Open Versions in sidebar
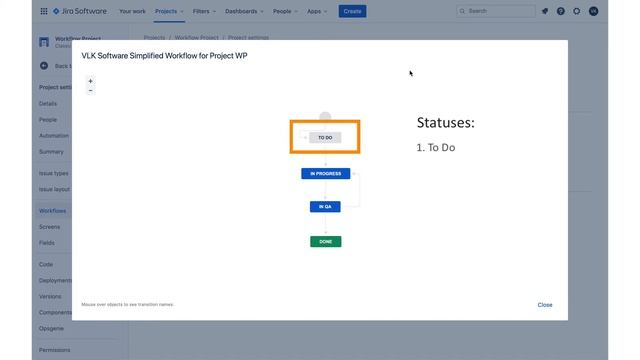The image size is (640, 360). point(50,296)
